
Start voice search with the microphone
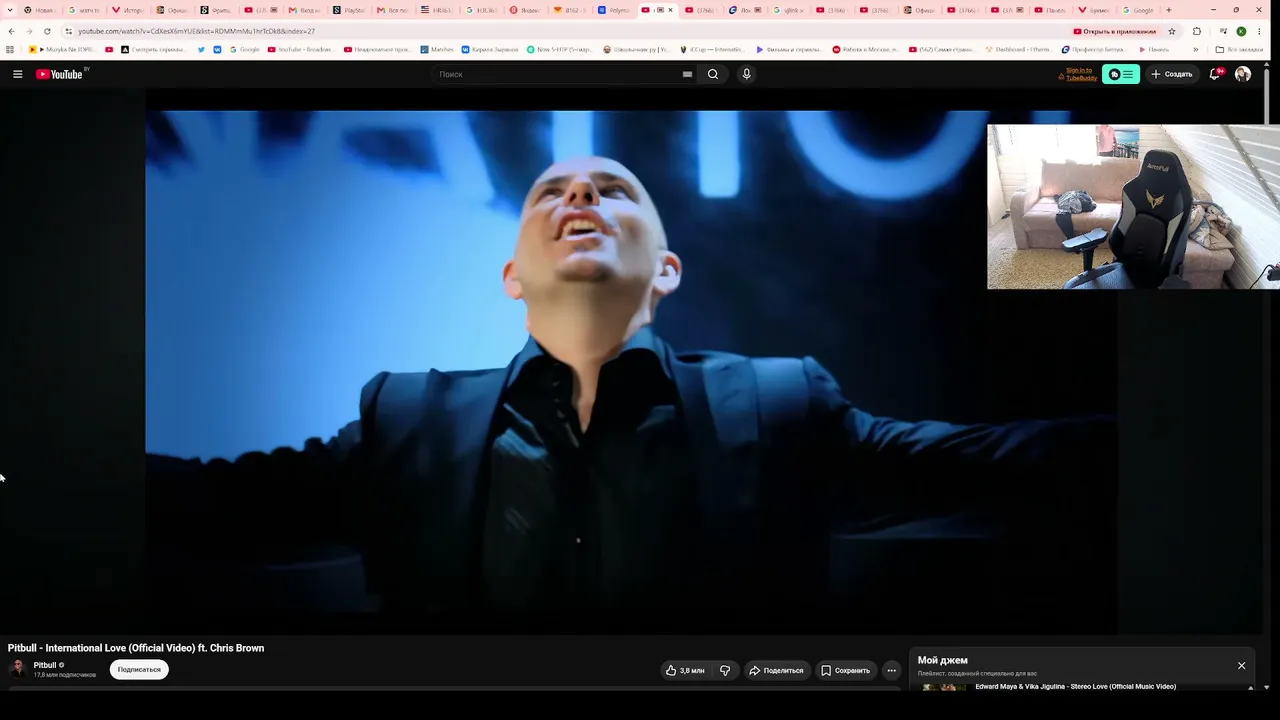[746, 74]
